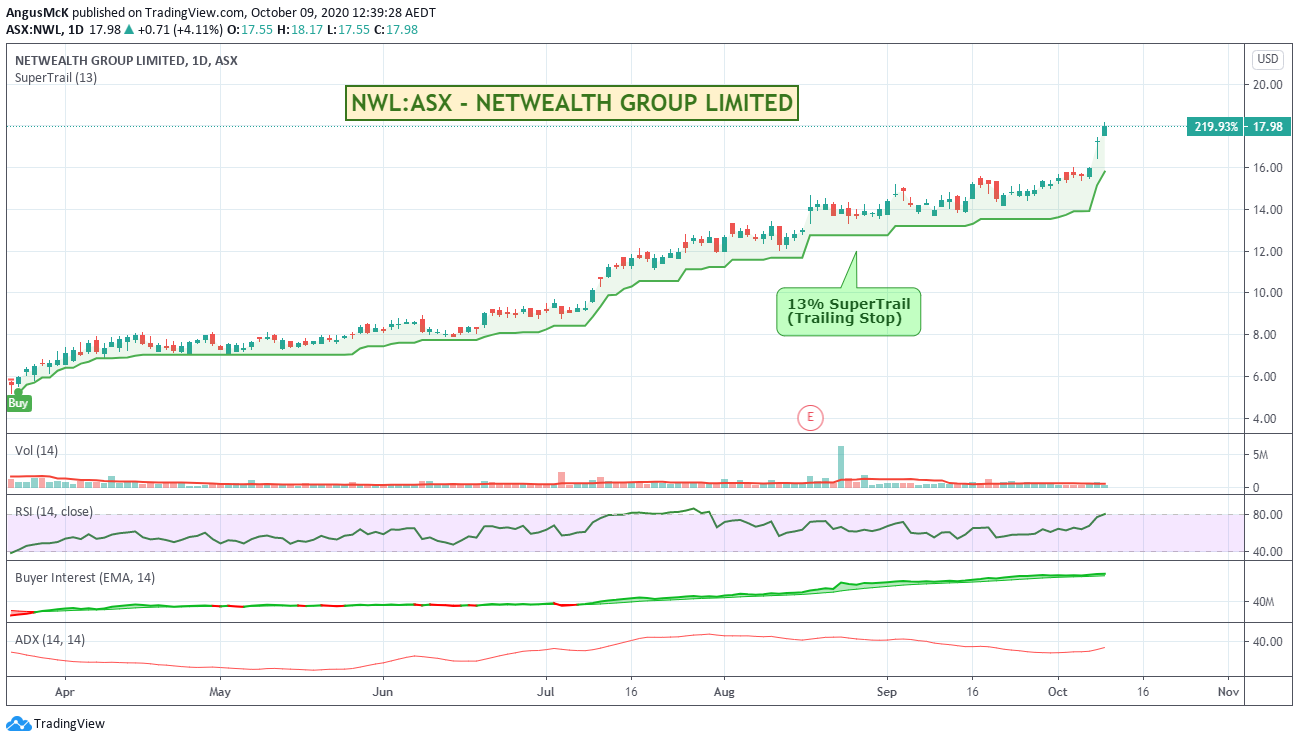Click the ASX:NWL, 1D symbol text
This screenshot has height=742, width=1299.
click(x=45, y=29)
